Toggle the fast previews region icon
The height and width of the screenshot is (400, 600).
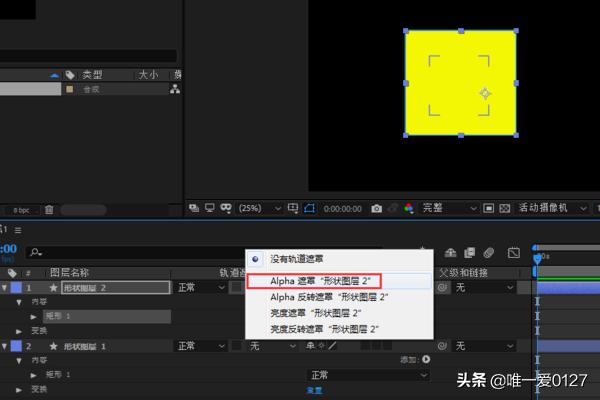tap(488, 208)
